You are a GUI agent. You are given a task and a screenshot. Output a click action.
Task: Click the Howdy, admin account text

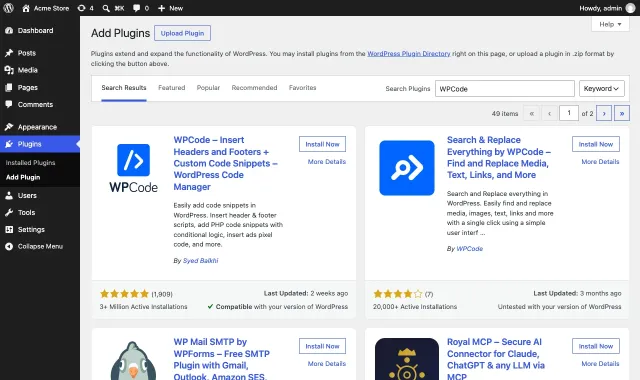tap(600, 8)
